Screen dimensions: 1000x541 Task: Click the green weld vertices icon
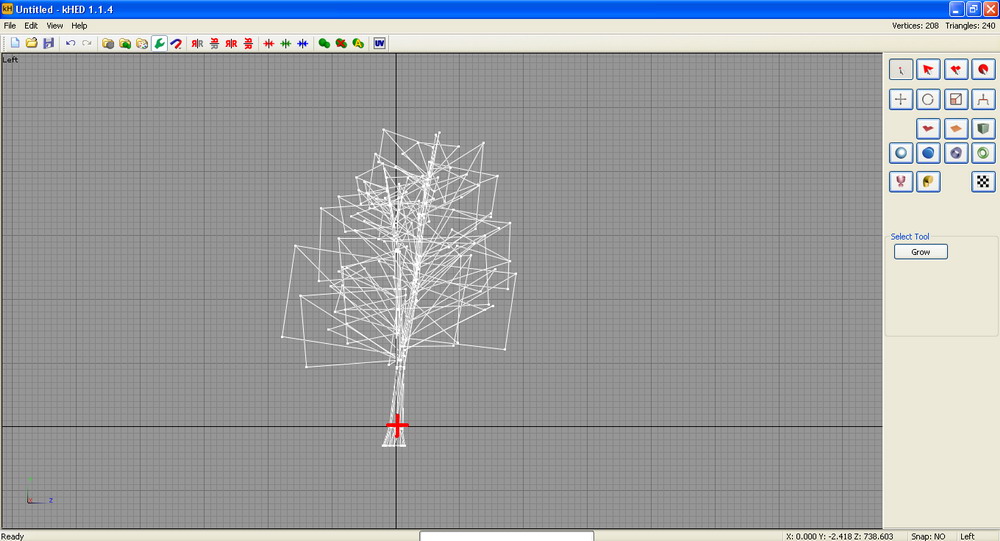(x=286, y=43)
